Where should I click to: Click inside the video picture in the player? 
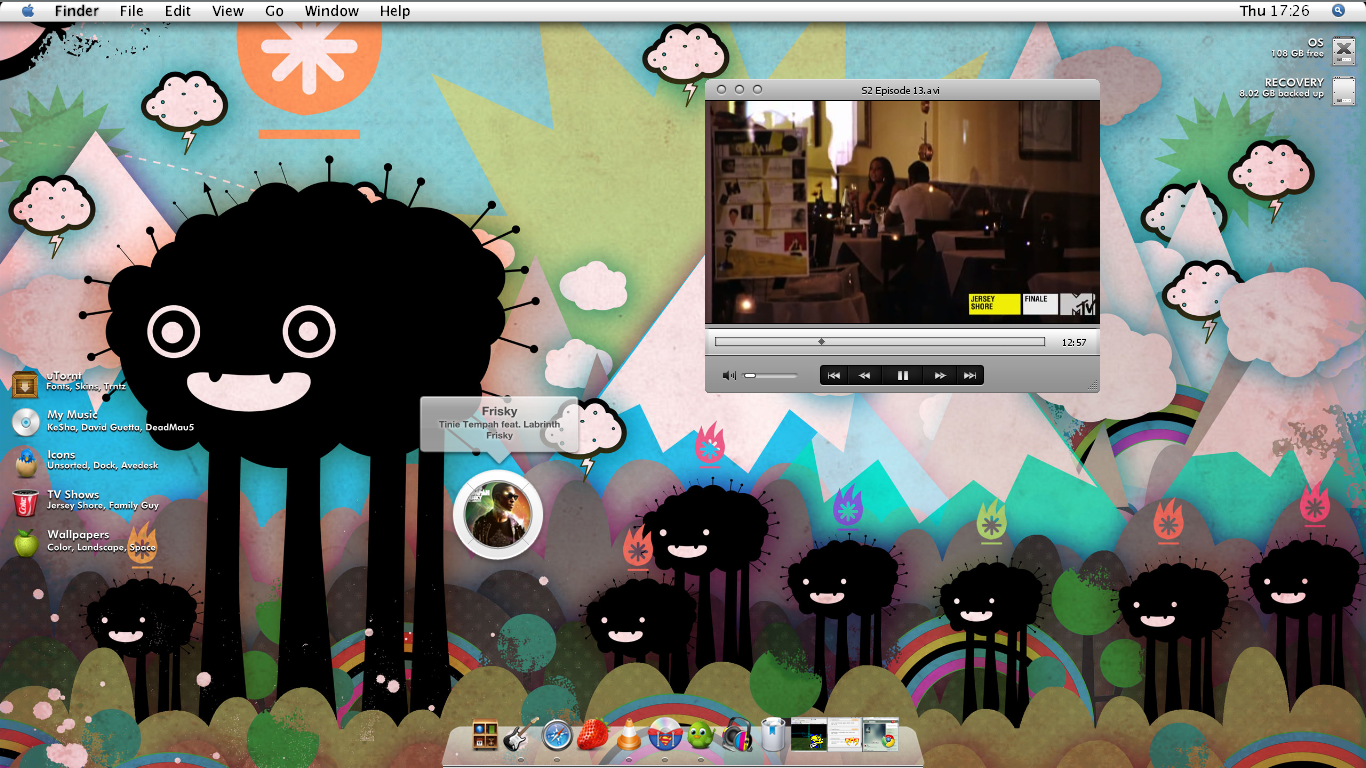coord(902,212)
